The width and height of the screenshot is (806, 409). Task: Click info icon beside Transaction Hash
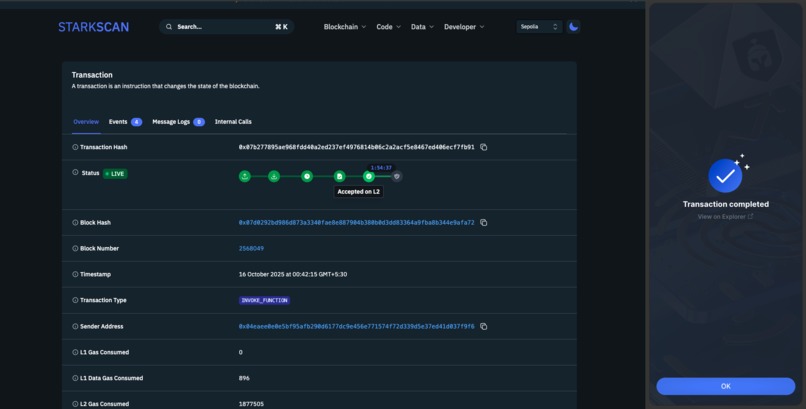click(x=75, y=147)
